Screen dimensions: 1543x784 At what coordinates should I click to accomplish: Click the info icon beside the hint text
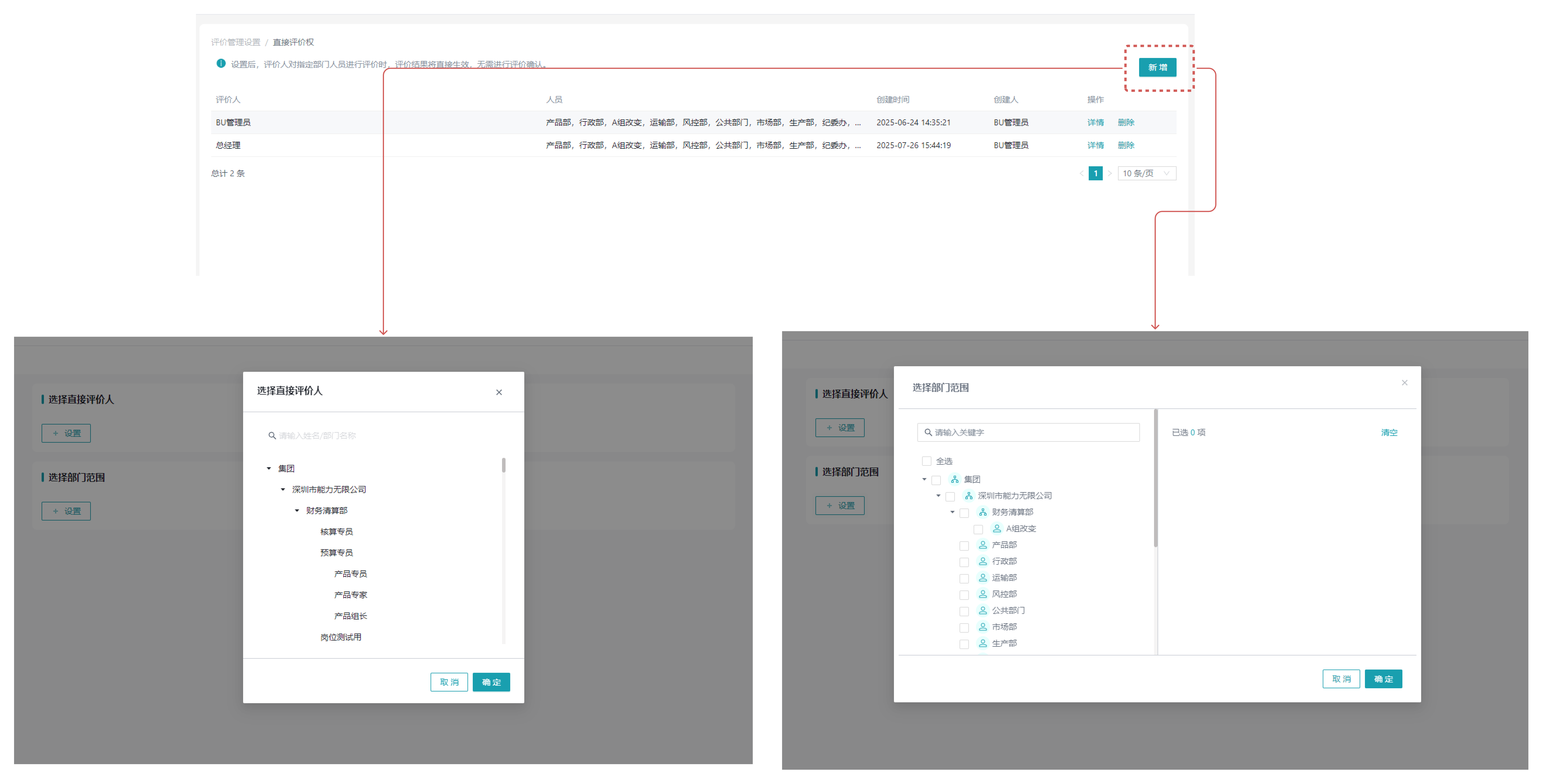(x=221, y=64)
